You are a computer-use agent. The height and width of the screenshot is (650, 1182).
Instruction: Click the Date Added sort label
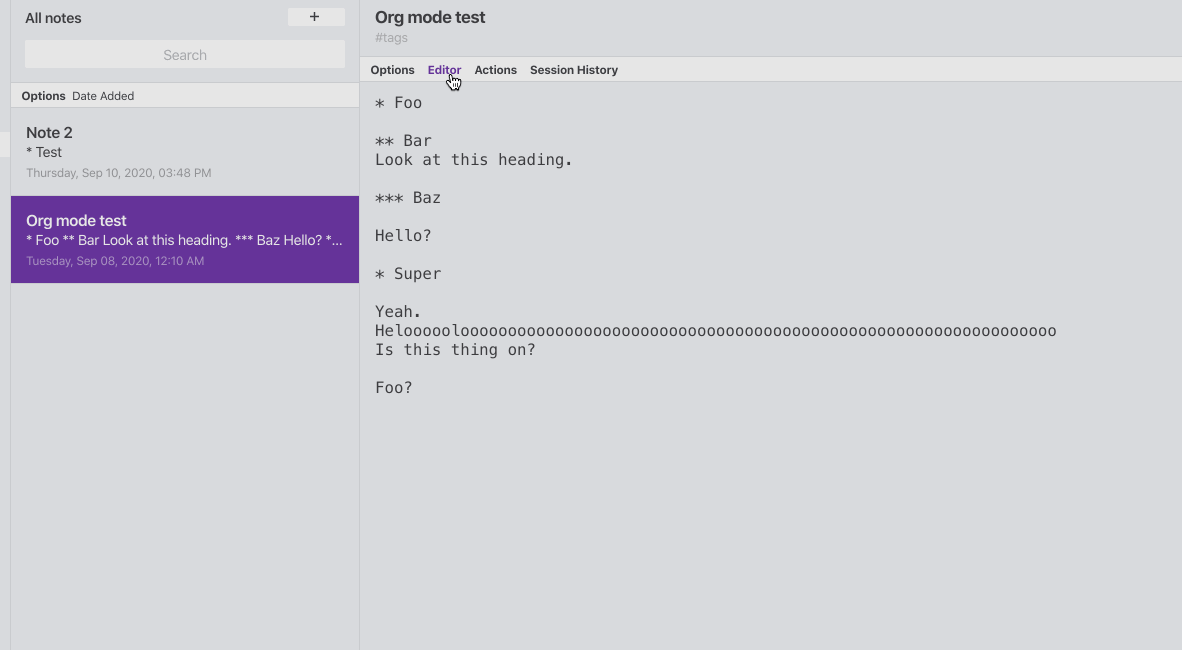point(103,96)
